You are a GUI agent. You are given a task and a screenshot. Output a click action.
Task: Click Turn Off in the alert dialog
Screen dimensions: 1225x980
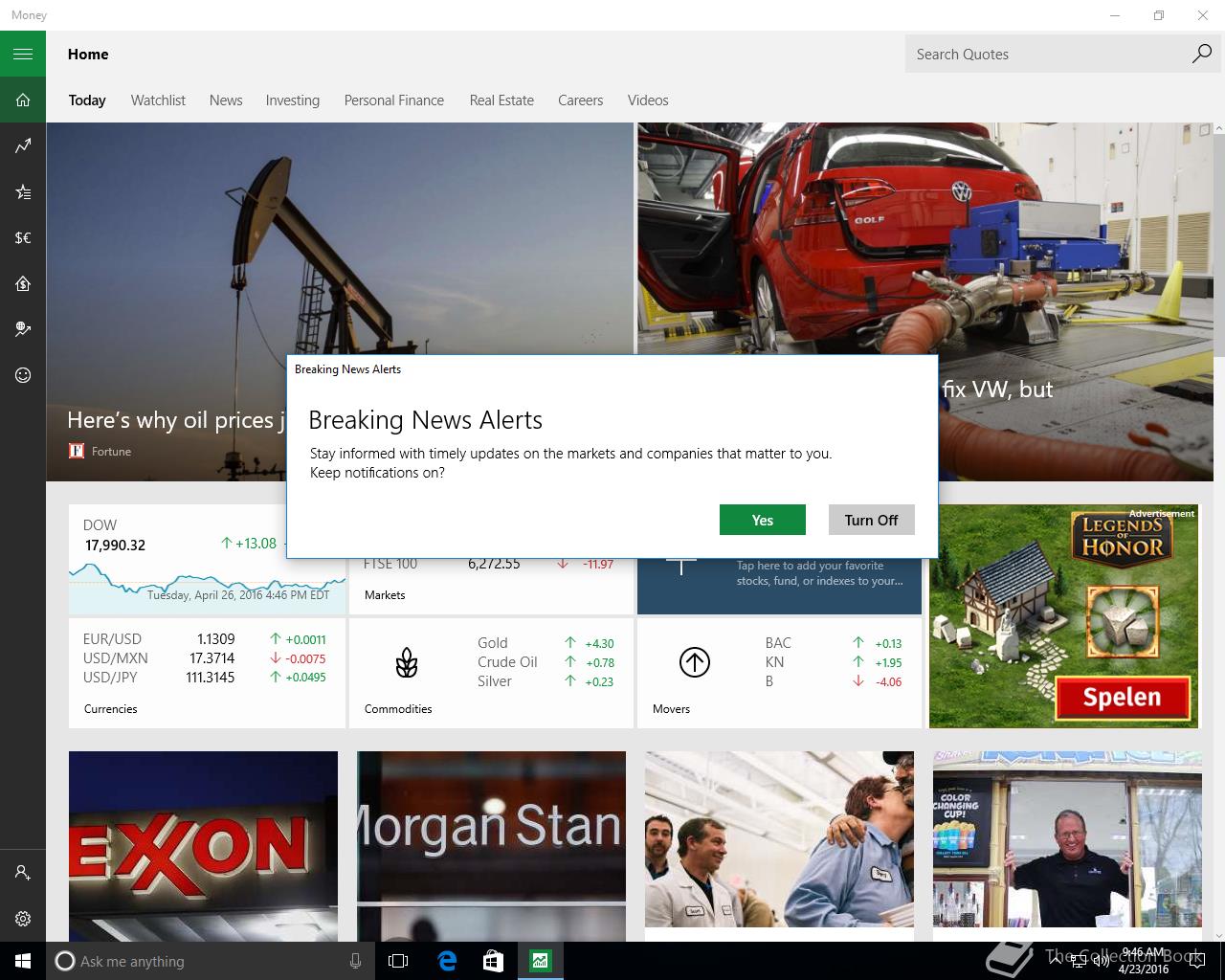(872, 520)
